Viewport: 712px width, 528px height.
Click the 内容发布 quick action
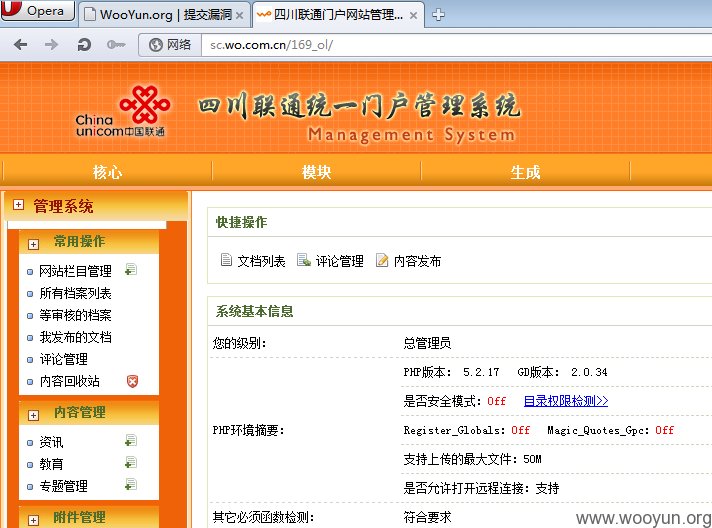[x=408, y=261]
